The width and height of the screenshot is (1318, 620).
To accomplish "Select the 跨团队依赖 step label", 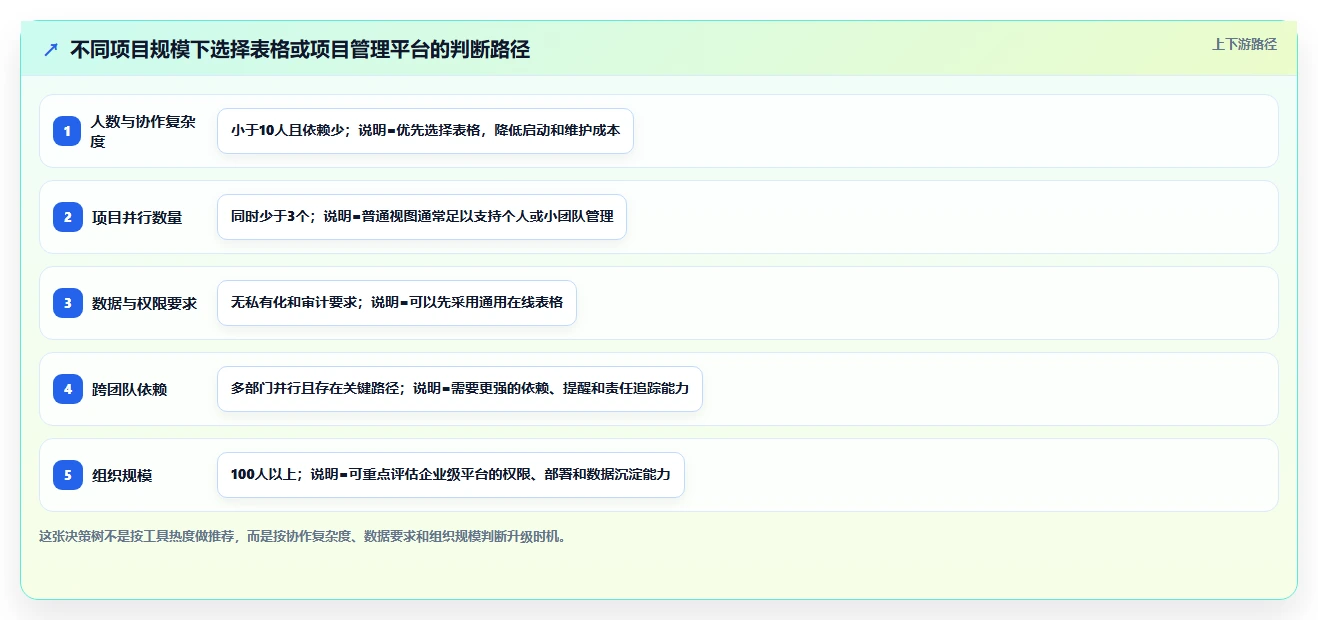I will [129, 389].
